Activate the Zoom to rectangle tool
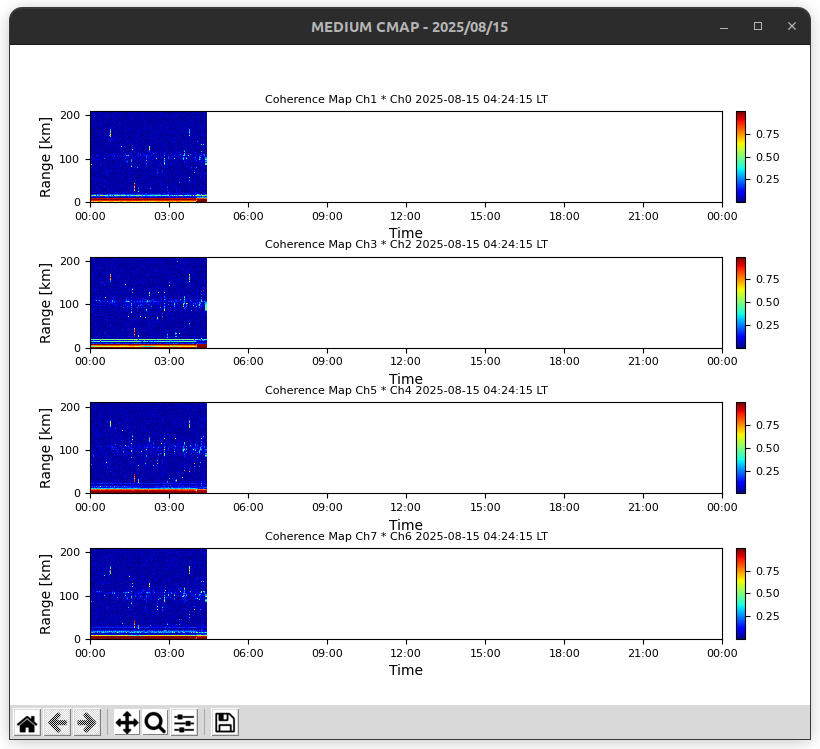Image resolution: width=820 pixels, height=749 pixels. pos(155,723)
